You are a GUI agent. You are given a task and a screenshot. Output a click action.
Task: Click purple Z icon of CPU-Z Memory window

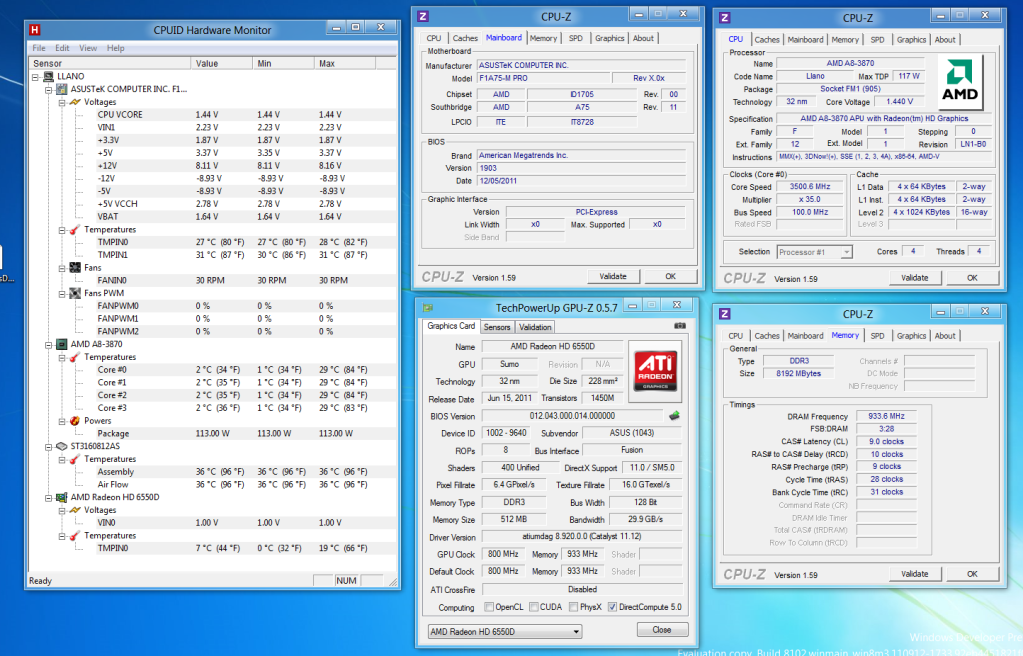tap(724, 314)
